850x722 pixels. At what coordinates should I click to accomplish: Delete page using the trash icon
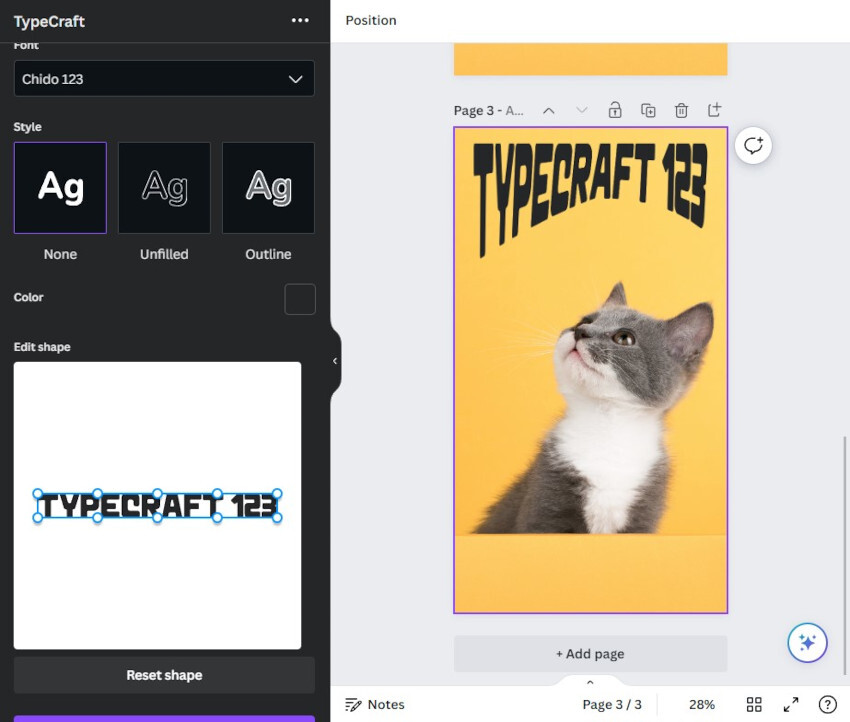681,110
